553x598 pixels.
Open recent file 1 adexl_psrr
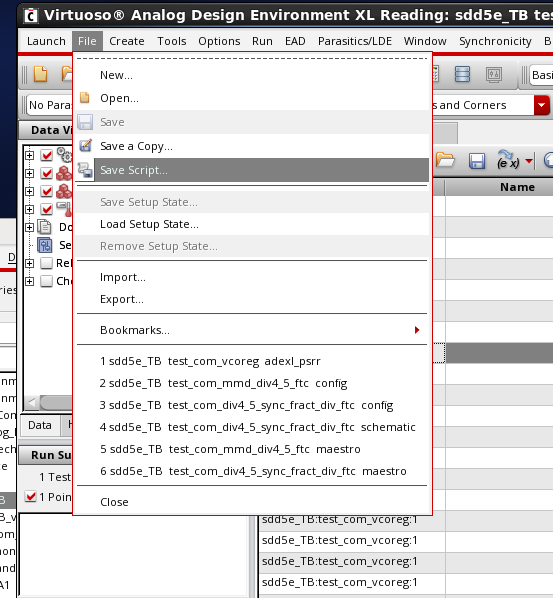[252, 361]
